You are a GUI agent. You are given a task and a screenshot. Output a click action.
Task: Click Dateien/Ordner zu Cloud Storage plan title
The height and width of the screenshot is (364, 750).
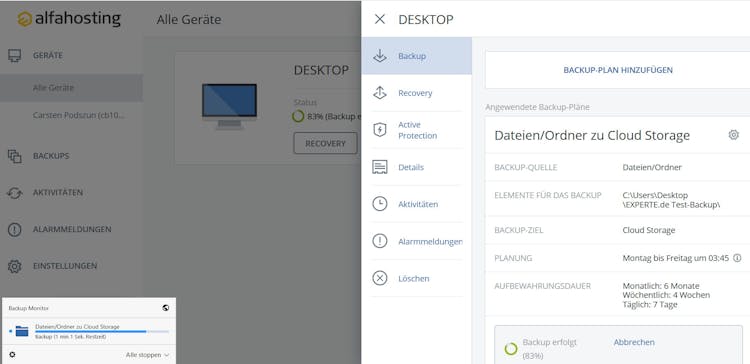tap(592, 136)
